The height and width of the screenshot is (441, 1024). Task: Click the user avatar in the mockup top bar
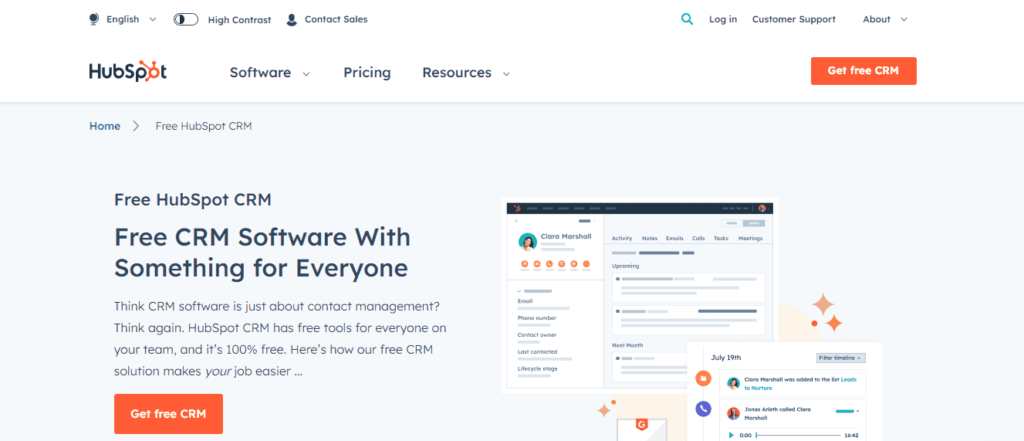[761, 208]
